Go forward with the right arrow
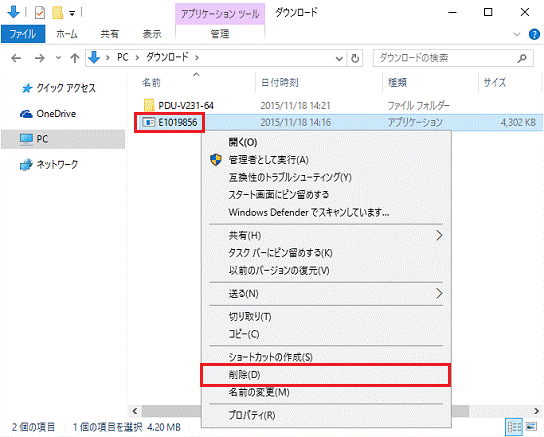This screenshot has height=437, width=544. coord(40,58)
